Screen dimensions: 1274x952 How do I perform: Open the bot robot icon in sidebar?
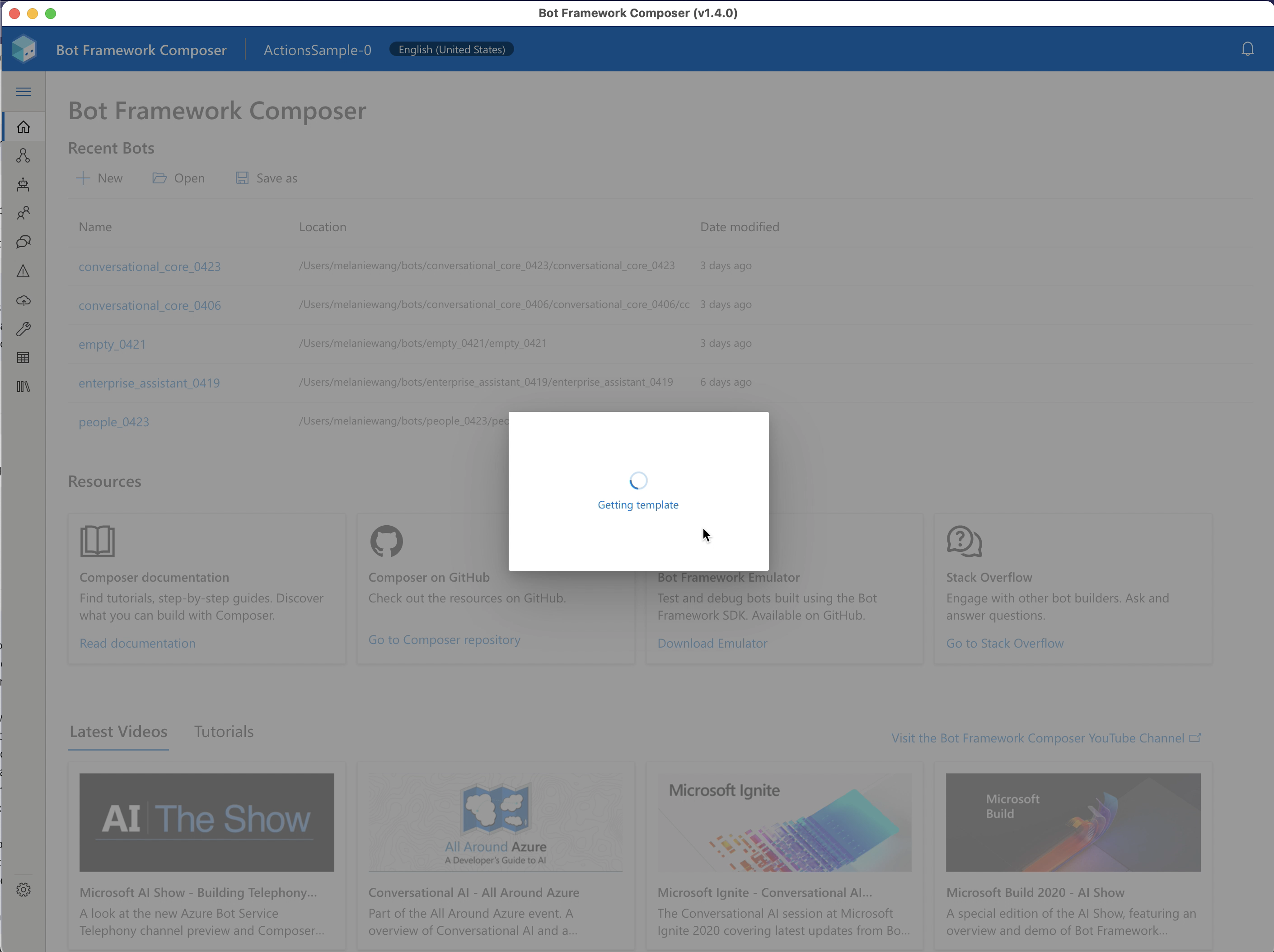23,184
